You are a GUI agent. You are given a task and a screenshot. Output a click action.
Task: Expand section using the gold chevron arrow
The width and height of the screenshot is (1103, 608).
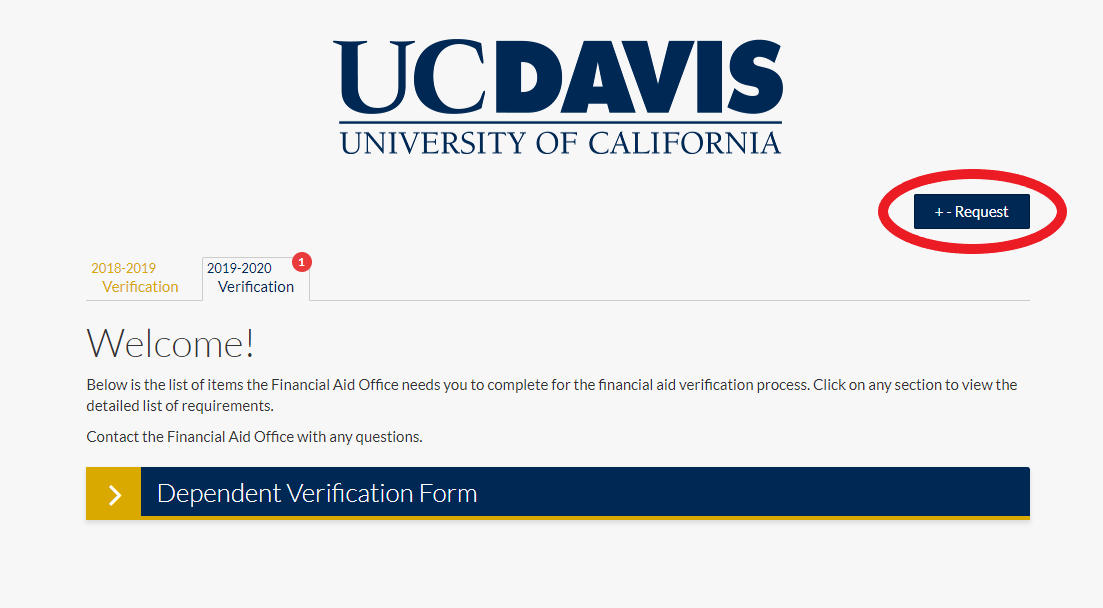coord(114,494)
